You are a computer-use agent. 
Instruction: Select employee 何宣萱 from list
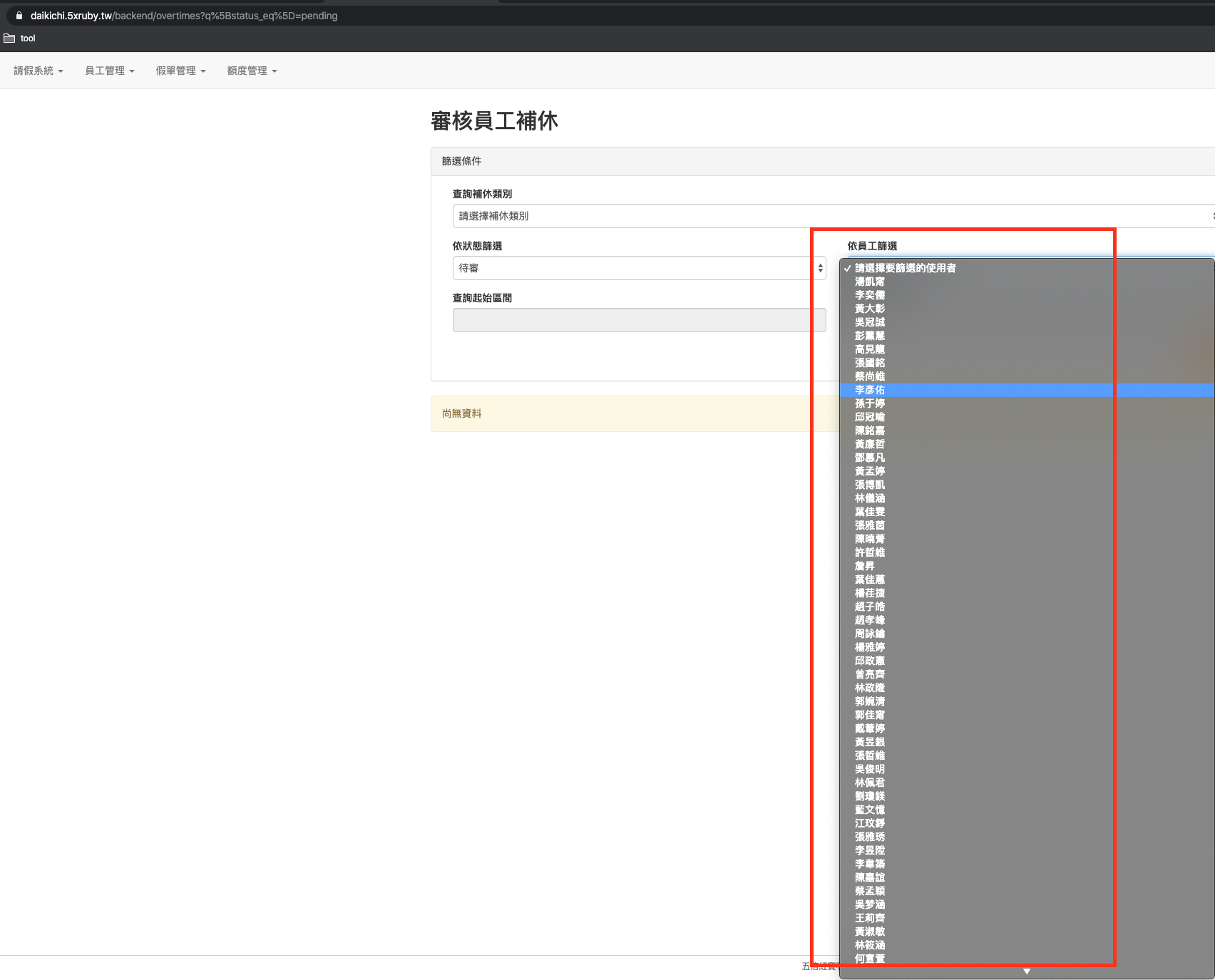pos(1027,959)
